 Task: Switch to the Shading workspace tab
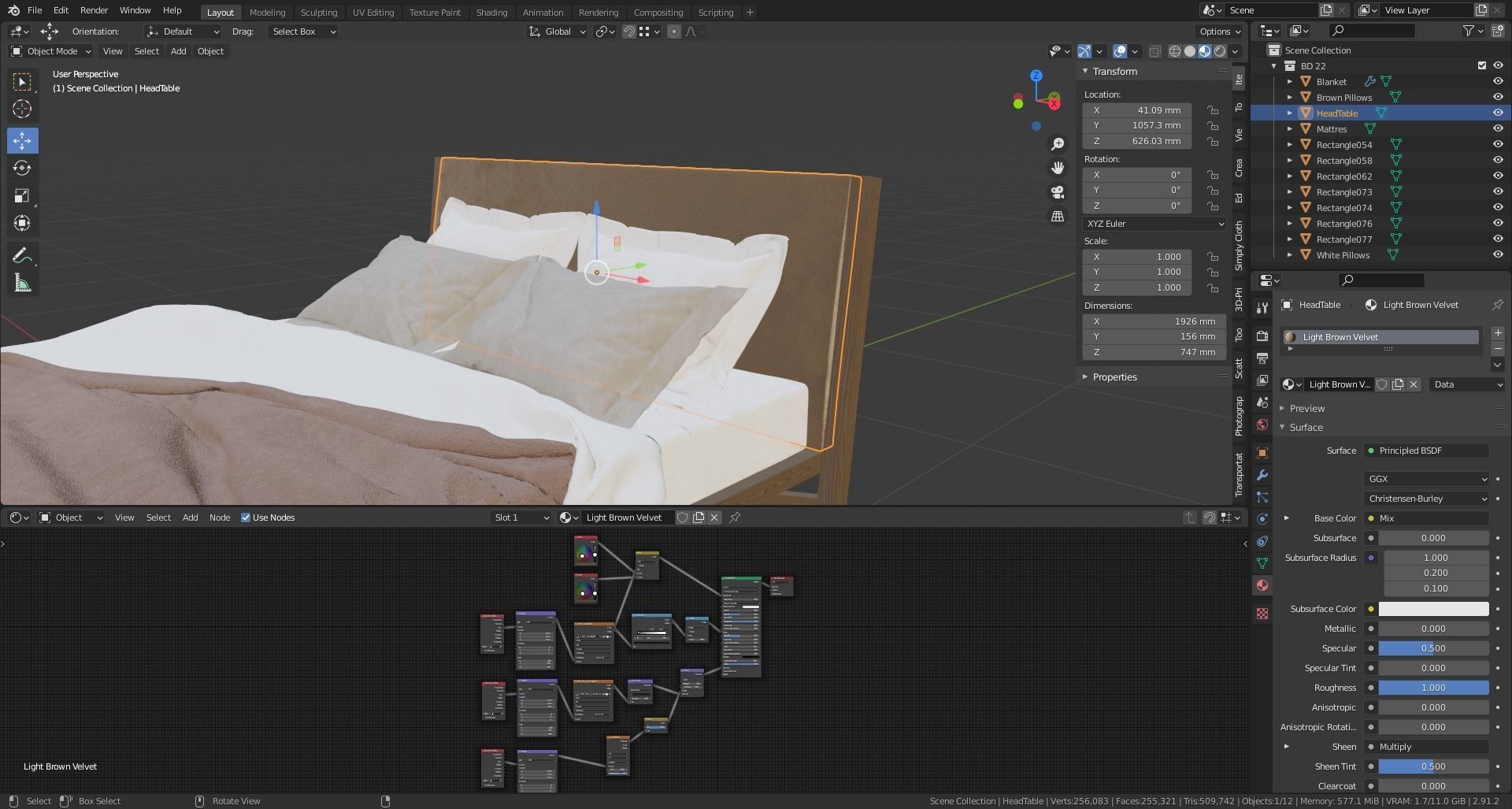pos(491,13)
